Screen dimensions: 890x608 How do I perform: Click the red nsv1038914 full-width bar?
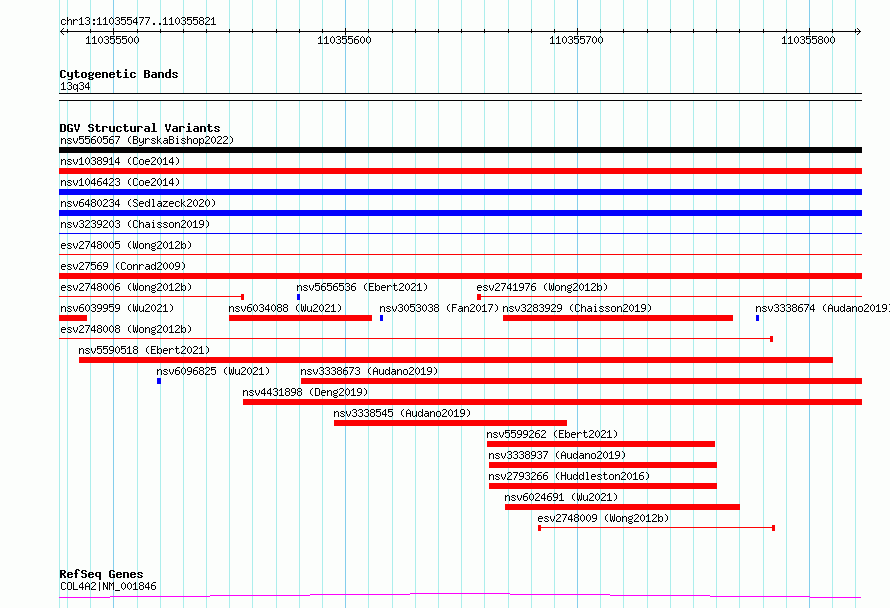460,171
